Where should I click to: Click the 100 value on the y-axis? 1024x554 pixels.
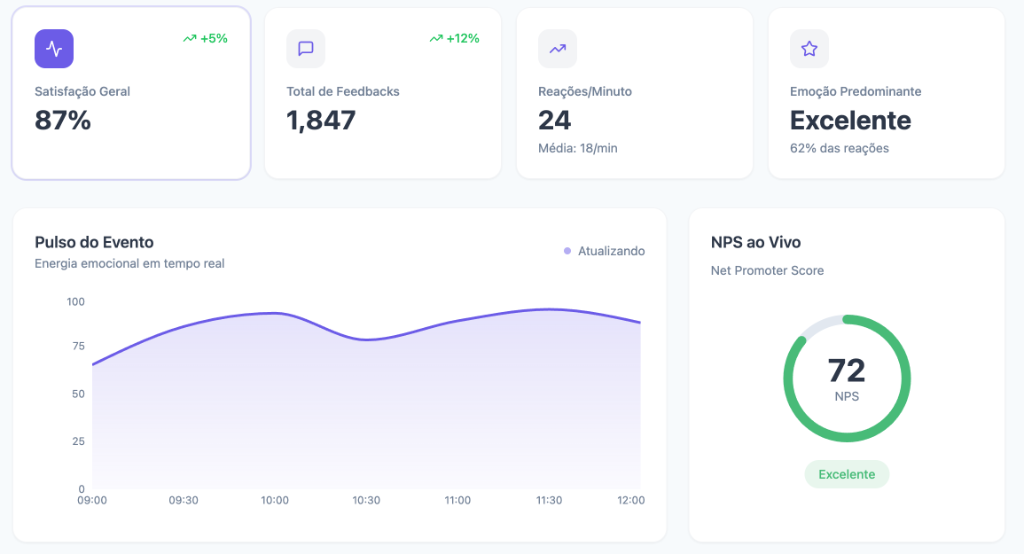pyautogui.click(x=76, y=302)
